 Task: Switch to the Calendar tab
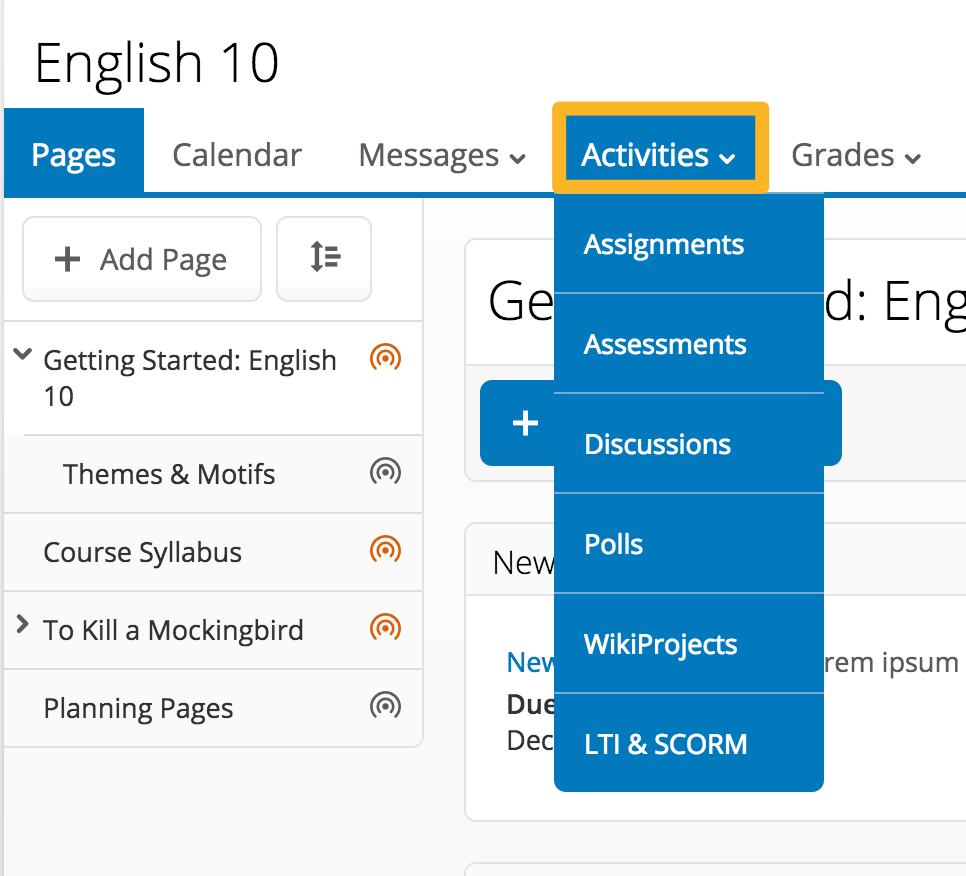[x=237, y=155]
